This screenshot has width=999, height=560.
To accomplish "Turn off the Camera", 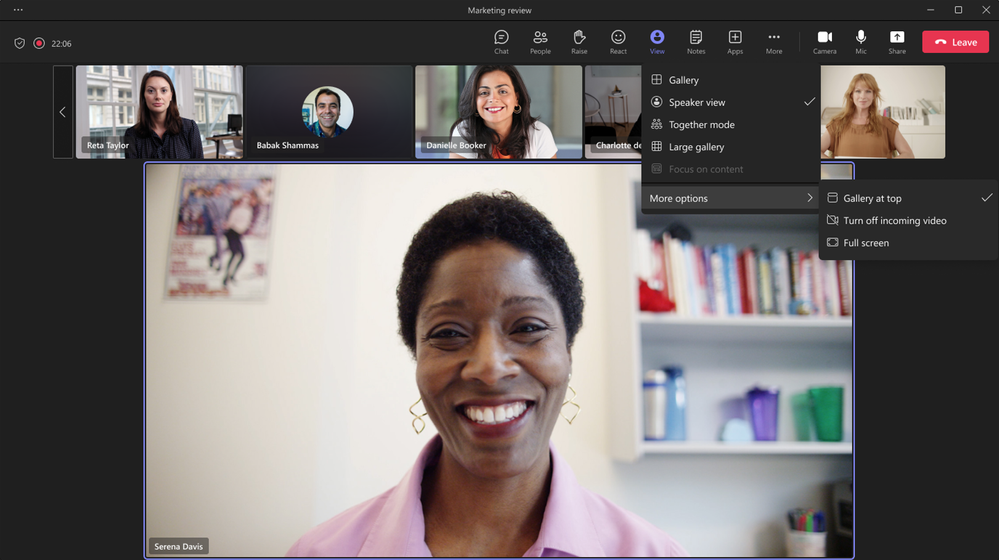I will [824, 42].
